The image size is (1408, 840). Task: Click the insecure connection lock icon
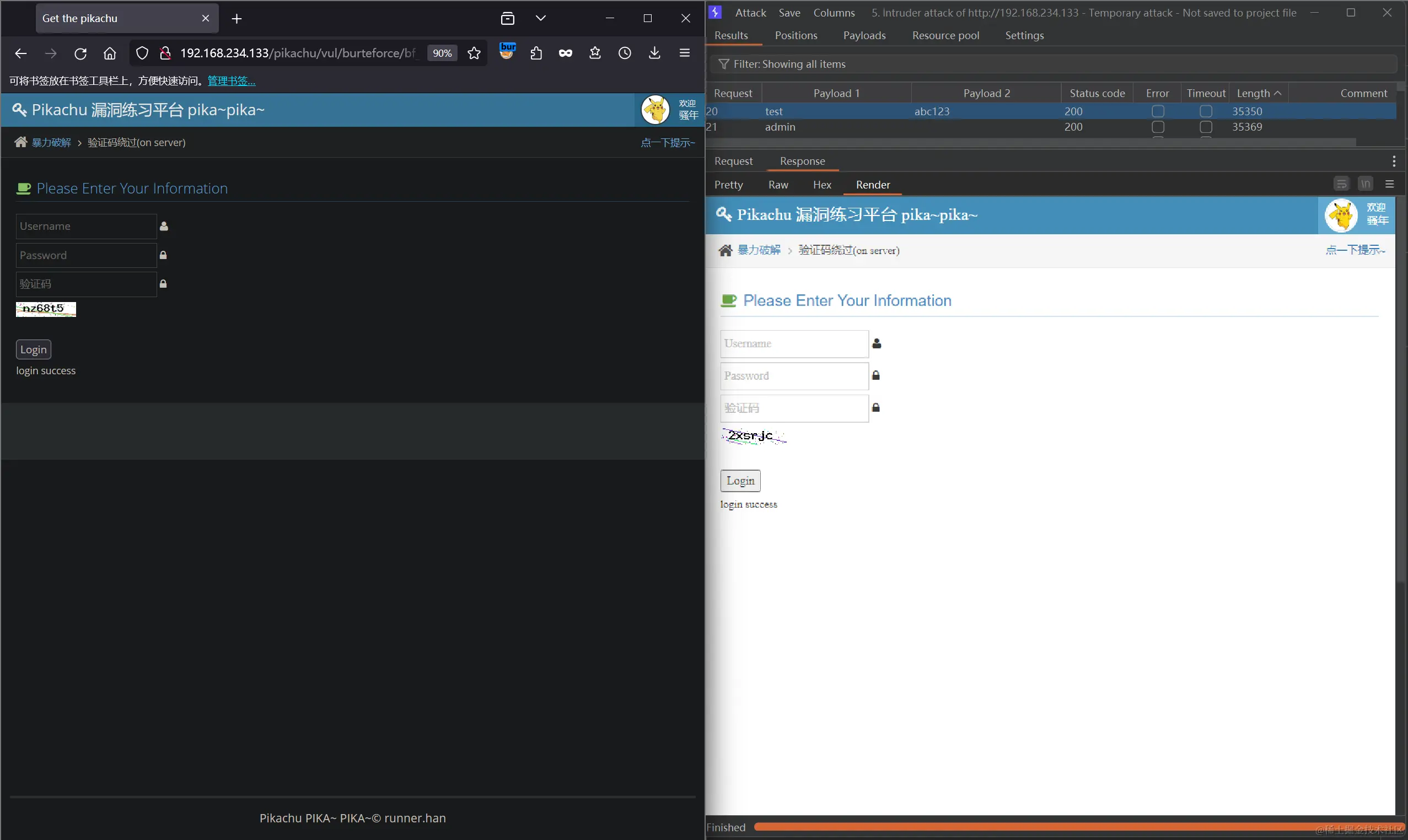(x=165, y=53)
